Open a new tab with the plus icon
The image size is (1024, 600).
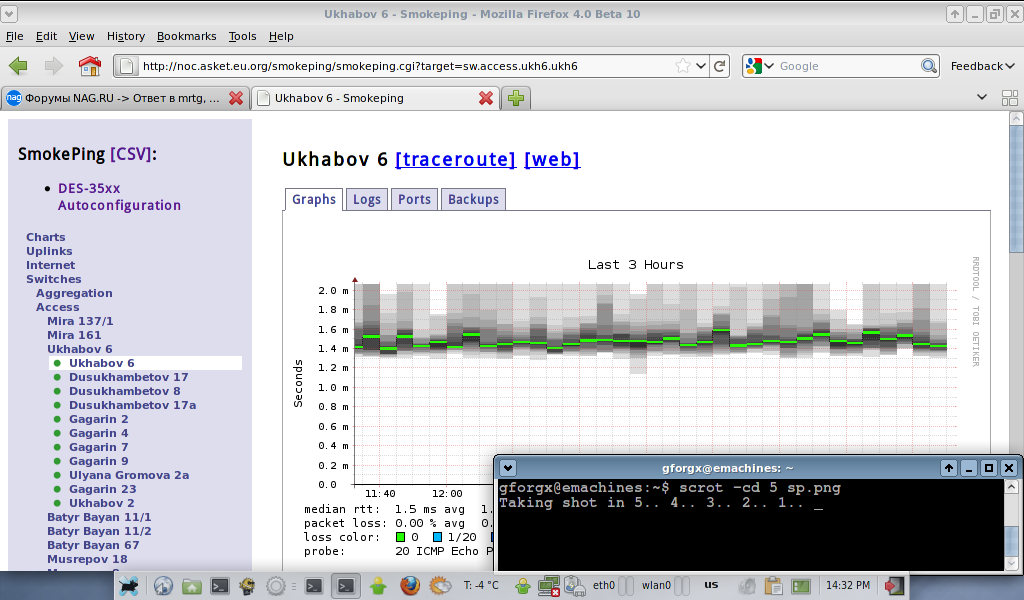[x=516, y=98]
